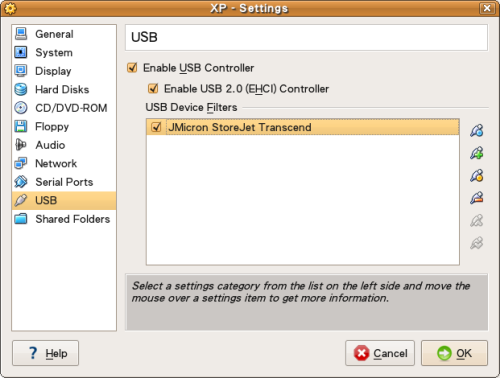Toggle Enable USB 2.0 (EHCI) Controller checkbox
Viewport: 500px width, 378px height.
153,89
